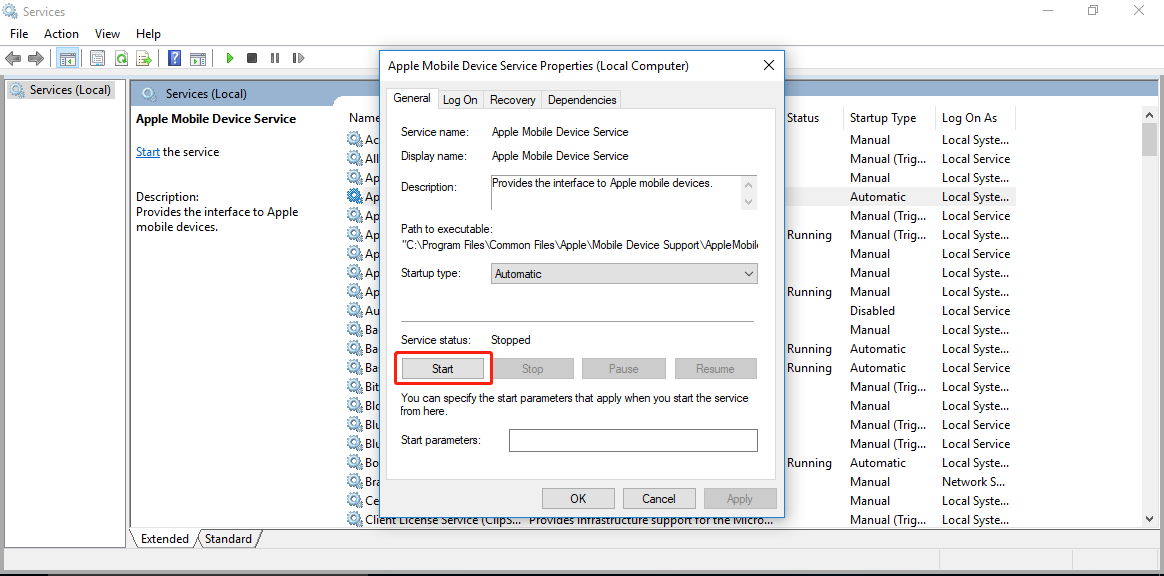Click the gear icon of the 'Blo' service row
The height and width of the screenshot is (576, 1164).
click(354, 405)
